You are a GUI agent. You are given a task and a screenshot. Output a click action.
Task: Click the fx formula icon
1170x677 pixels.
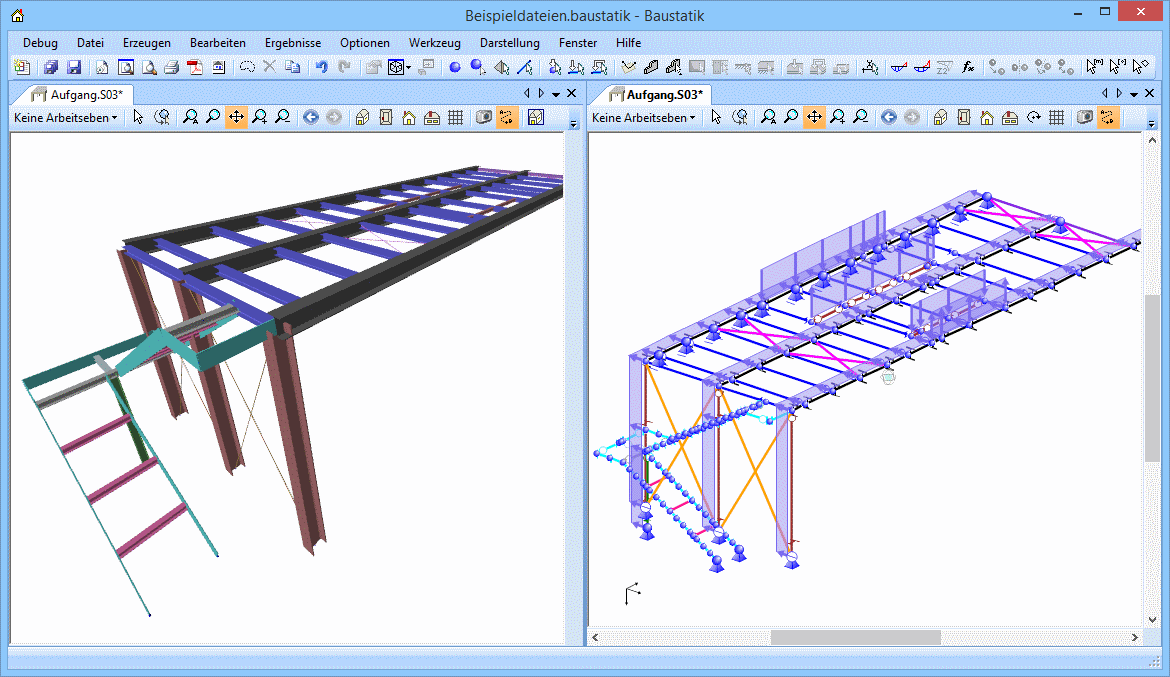[968, 68]
